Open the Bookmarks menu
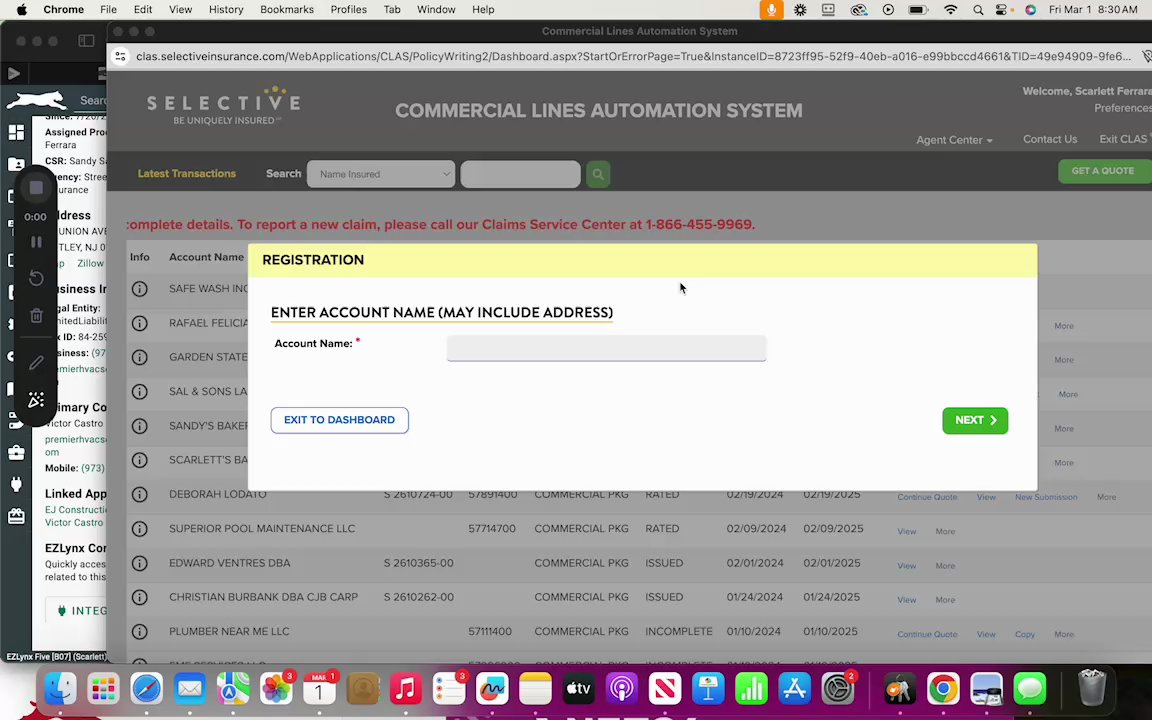Viewport: 1152px width, 720px height. pos(287,10)
